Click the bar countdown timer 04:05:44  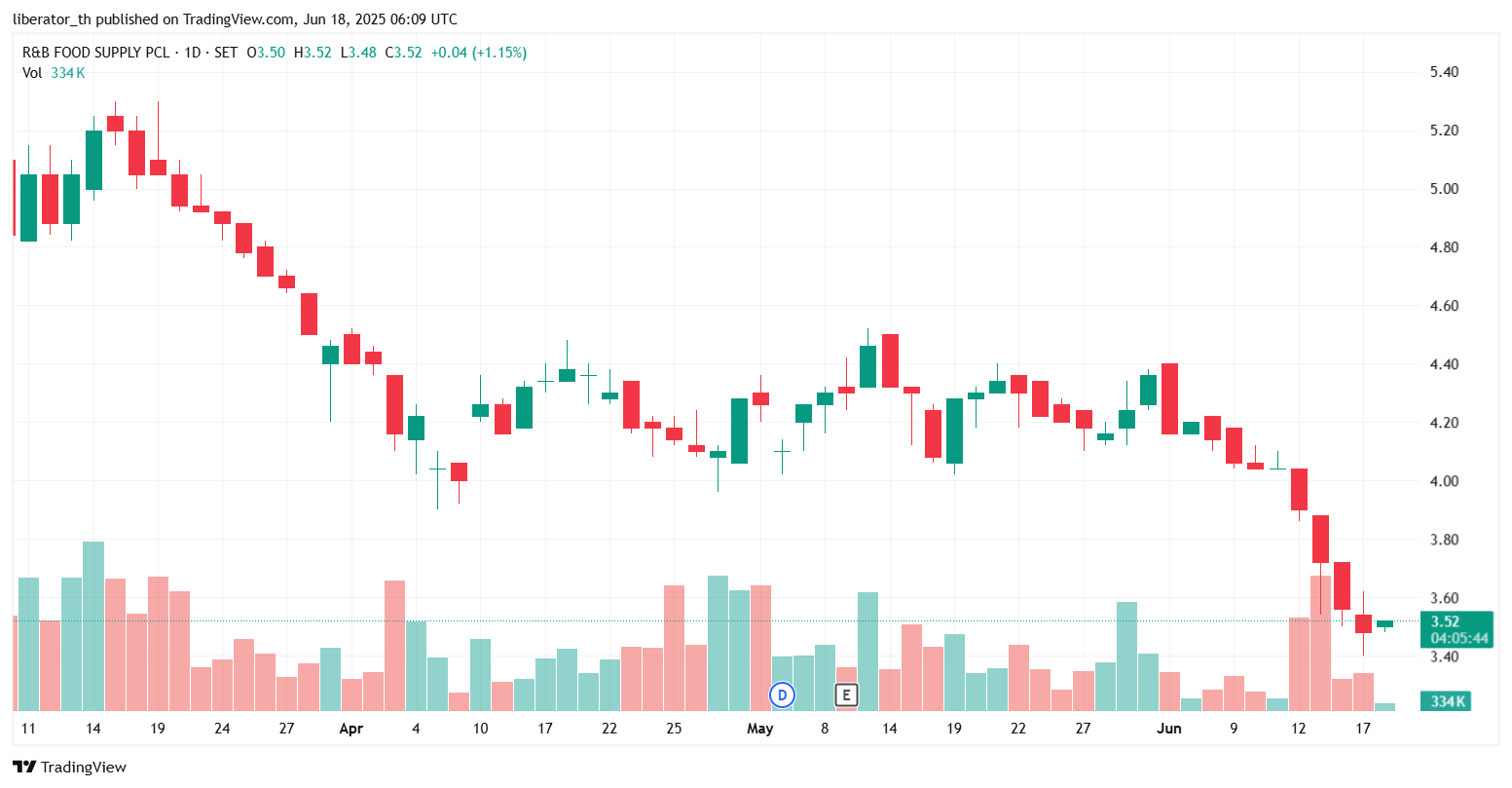1459,638
